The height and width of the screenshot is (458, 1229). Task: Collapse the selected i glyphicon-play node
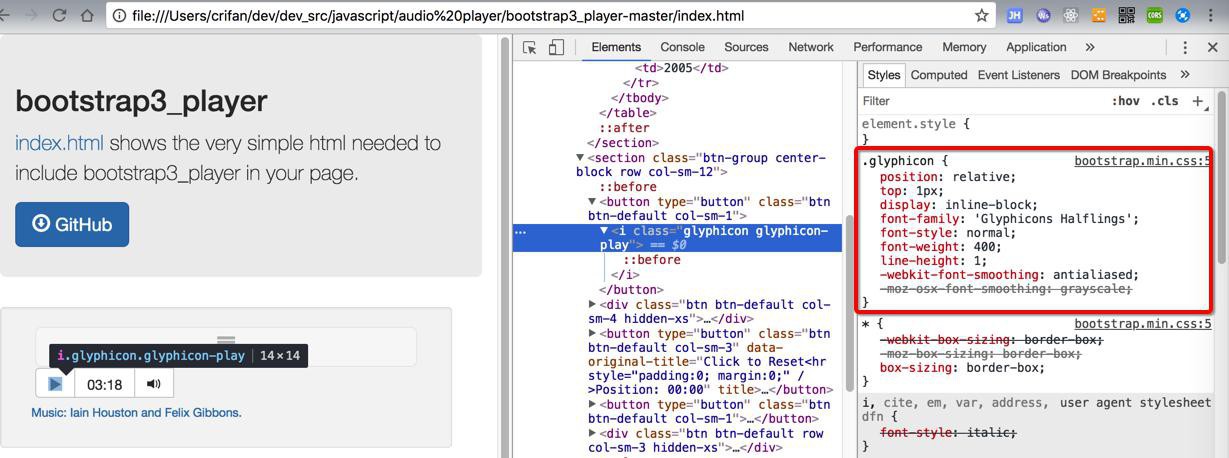tap(604, 231)
